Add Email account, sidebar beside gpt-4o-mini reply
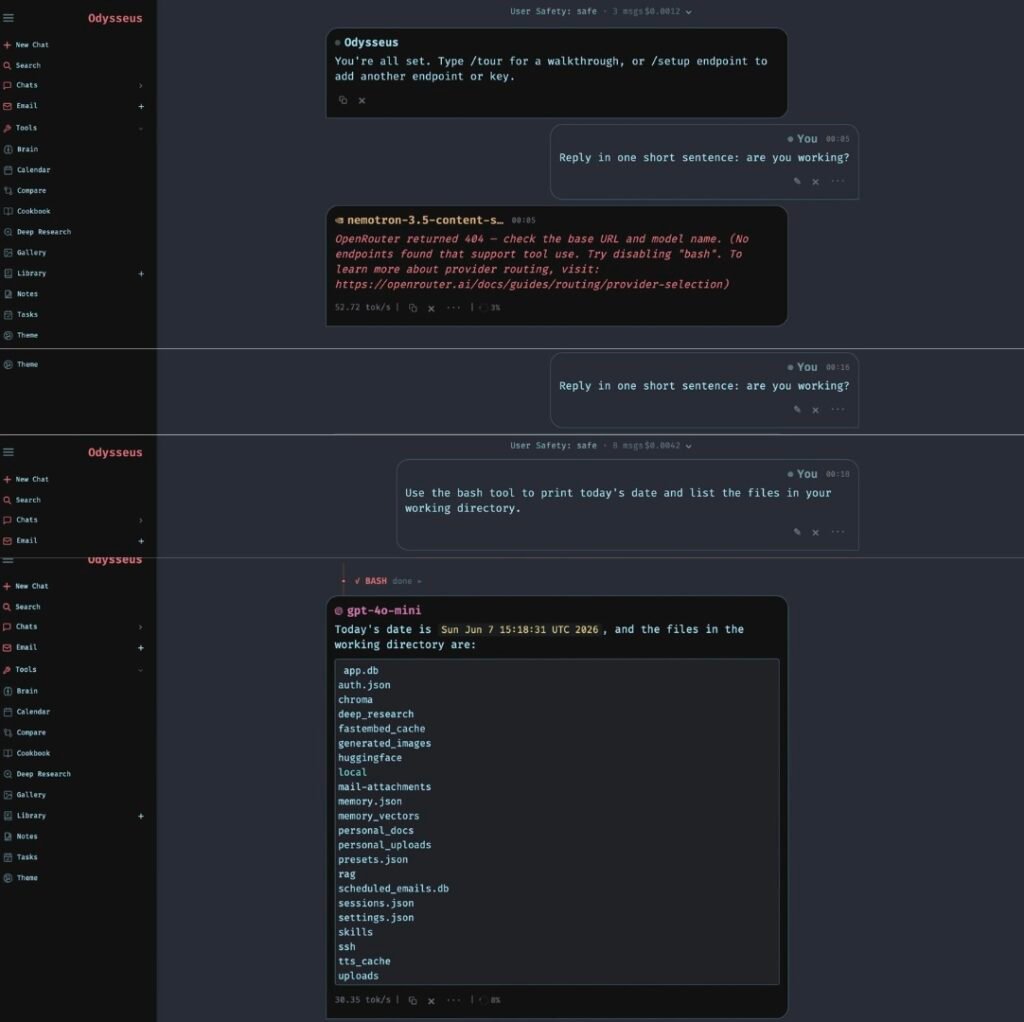Image resolution: width=1024 pixels, height=1022 pixels. pos(141,648)
